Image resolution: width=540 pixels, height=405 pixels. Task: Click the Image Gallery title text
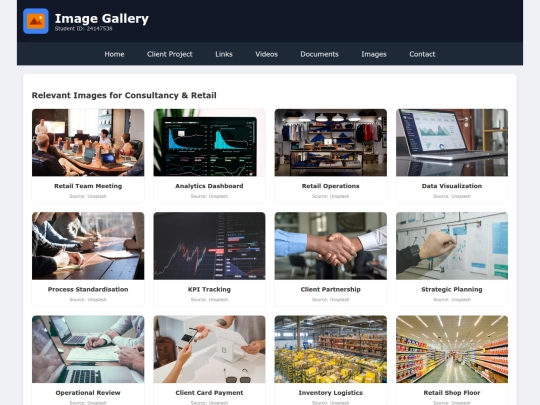(102, 18)
